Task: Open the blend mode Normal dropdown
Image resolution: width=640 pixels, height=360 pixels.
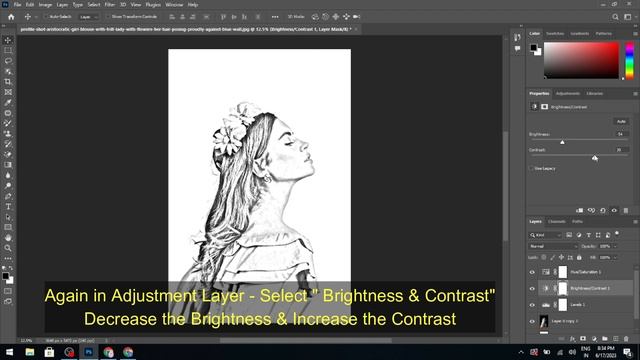Action: tap(553, 246)
